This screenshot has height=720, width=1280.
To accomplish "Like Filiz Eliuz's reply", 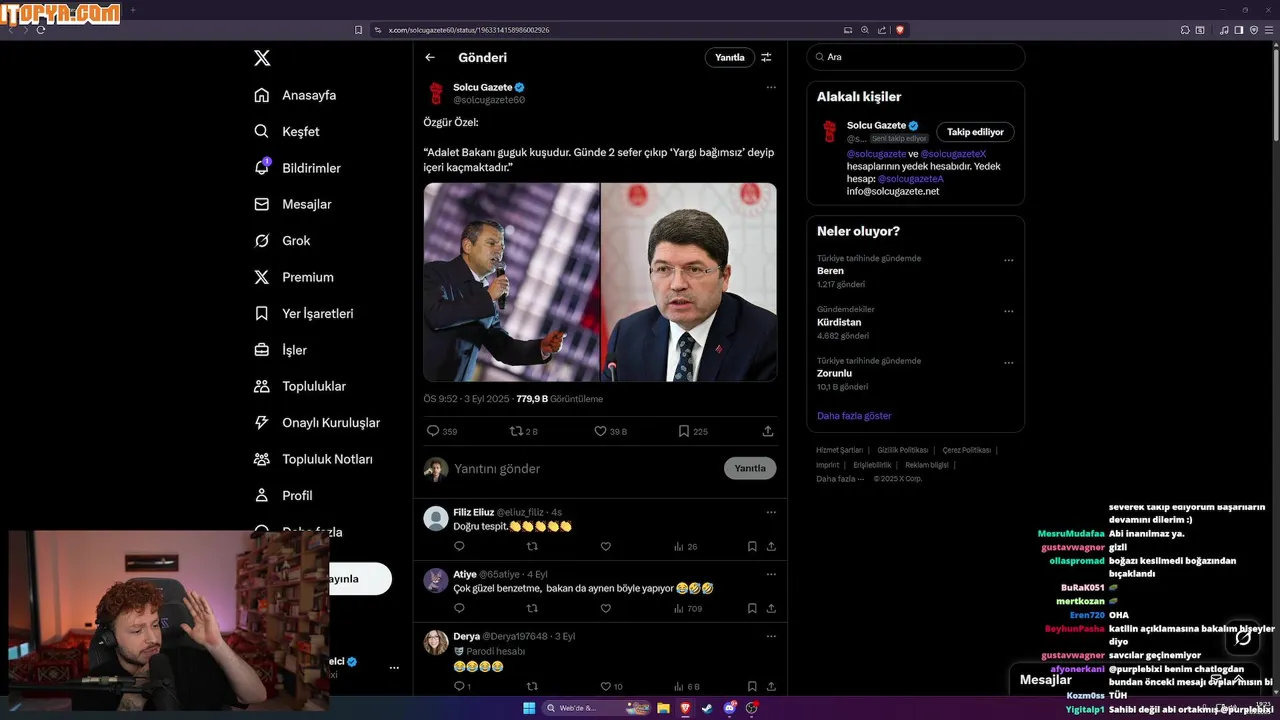I will click(605, 546).
